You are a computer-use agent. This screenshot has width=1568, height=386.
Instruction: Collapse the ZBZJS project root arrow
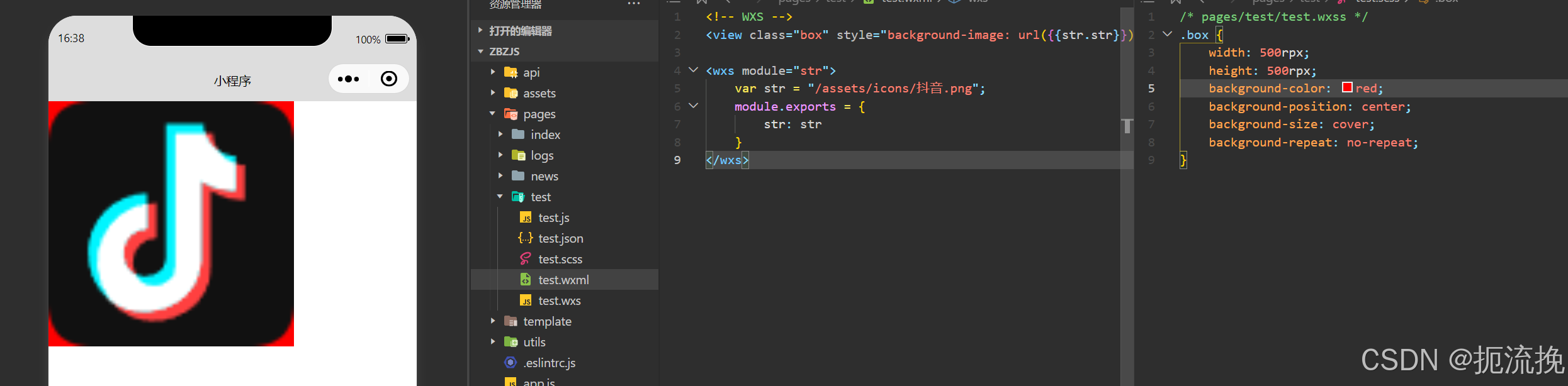tap(480, 51)
